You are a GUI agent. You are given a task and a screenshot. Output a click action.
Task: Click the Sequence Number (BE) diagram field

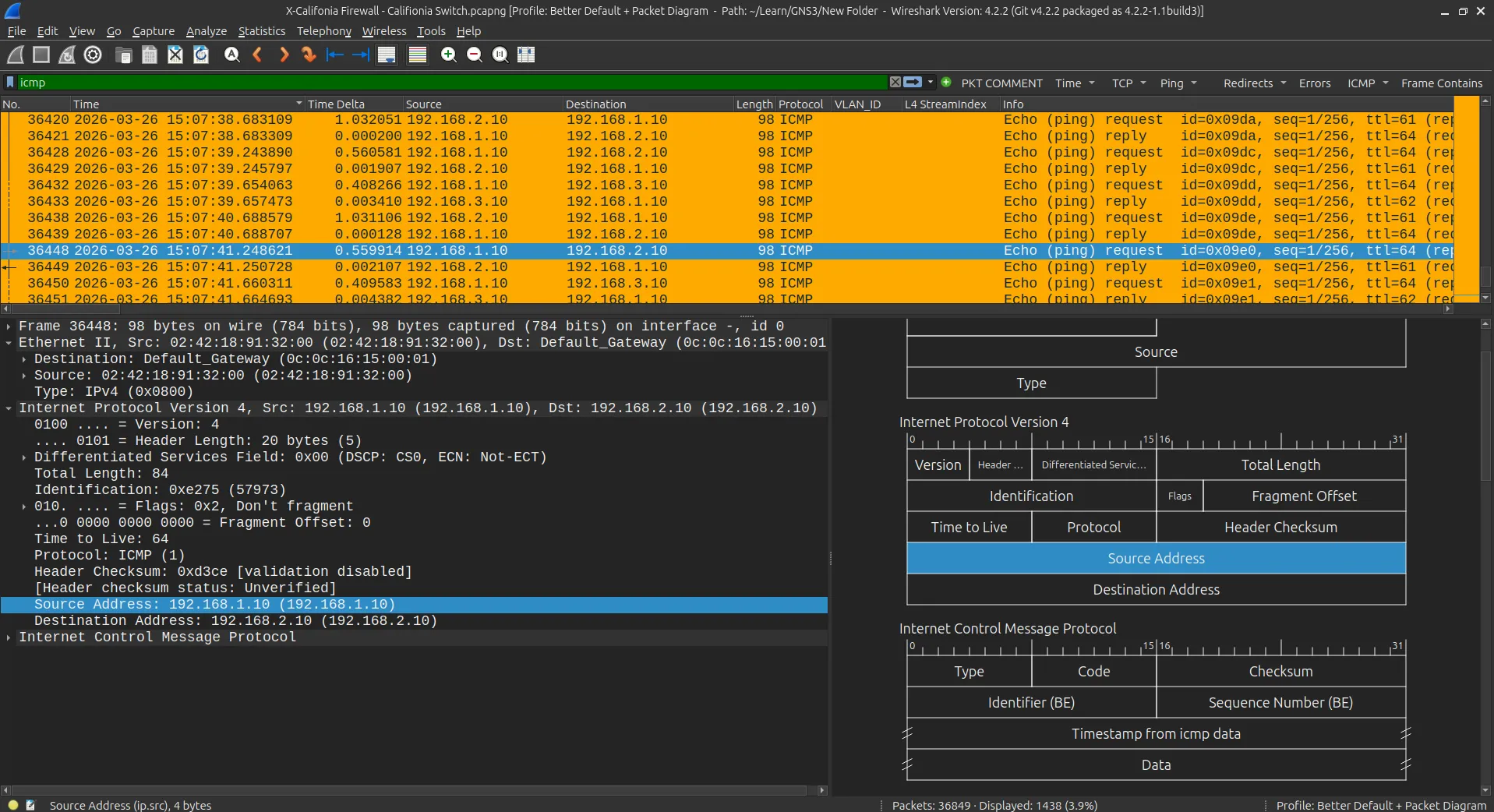coord(1280,702)
